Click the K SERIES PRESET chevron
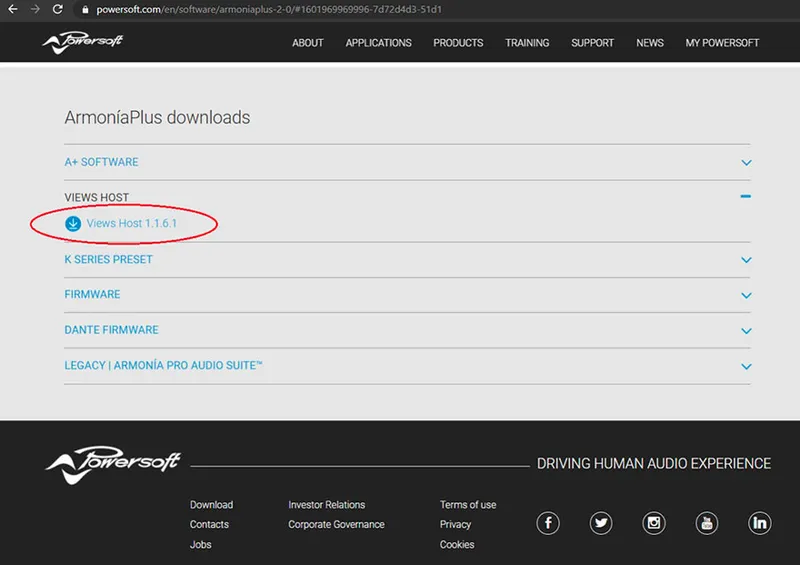Screen dimensions: 800x565 coord(746,260)
